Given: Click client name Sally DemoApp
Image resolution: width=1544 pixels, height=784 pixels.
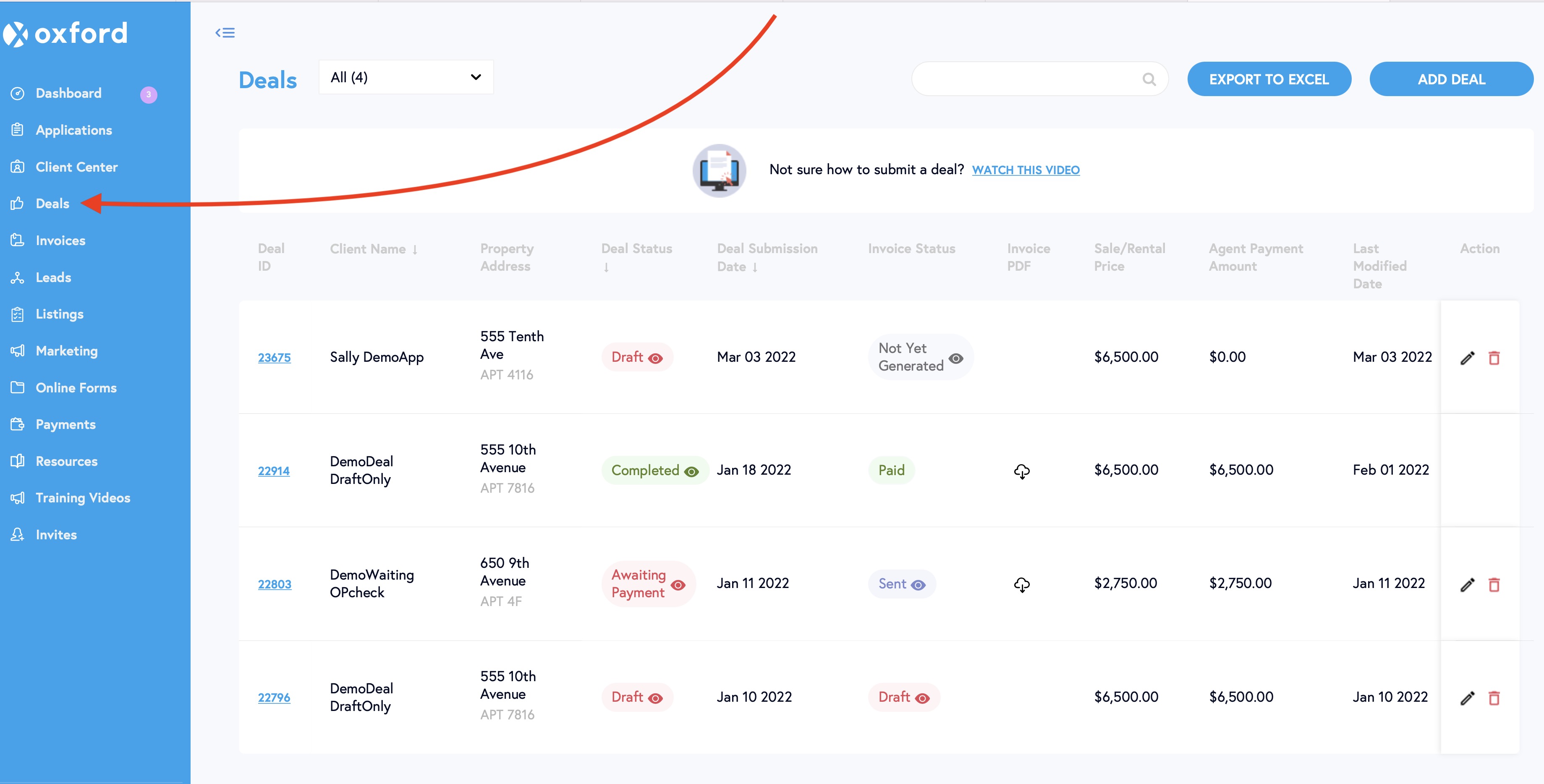Looking at the screenshot, I should click(377, 357).
